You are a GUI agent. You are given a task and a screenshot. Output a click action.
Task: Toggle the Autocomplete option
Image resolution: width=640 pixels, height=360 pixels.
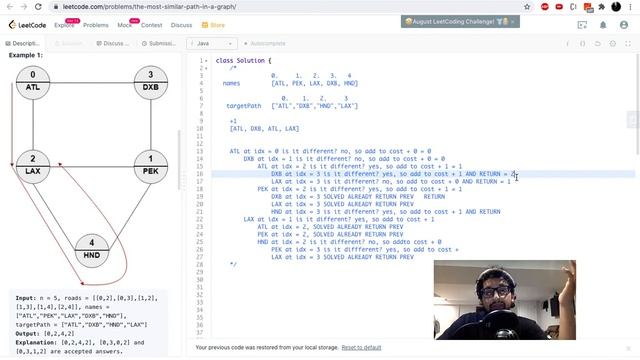(264, 43)
